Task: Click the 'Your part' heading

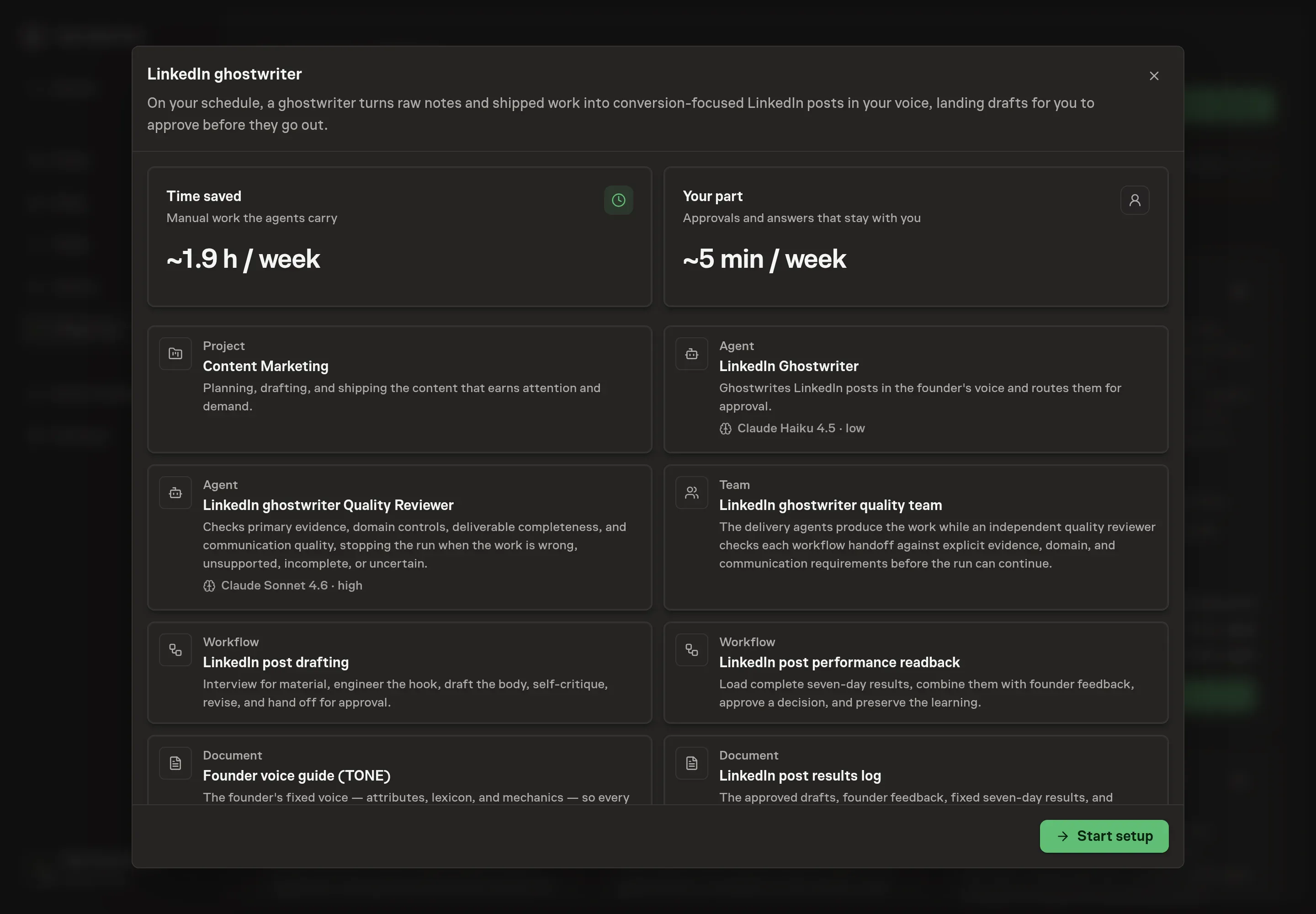Action: coord(712,197)
